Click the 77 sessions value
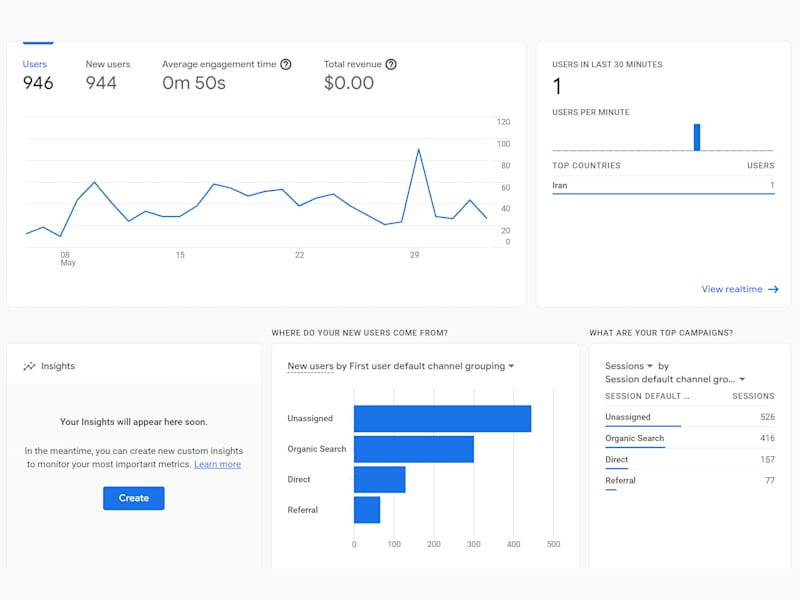800x600 pixels. [770, 481]
